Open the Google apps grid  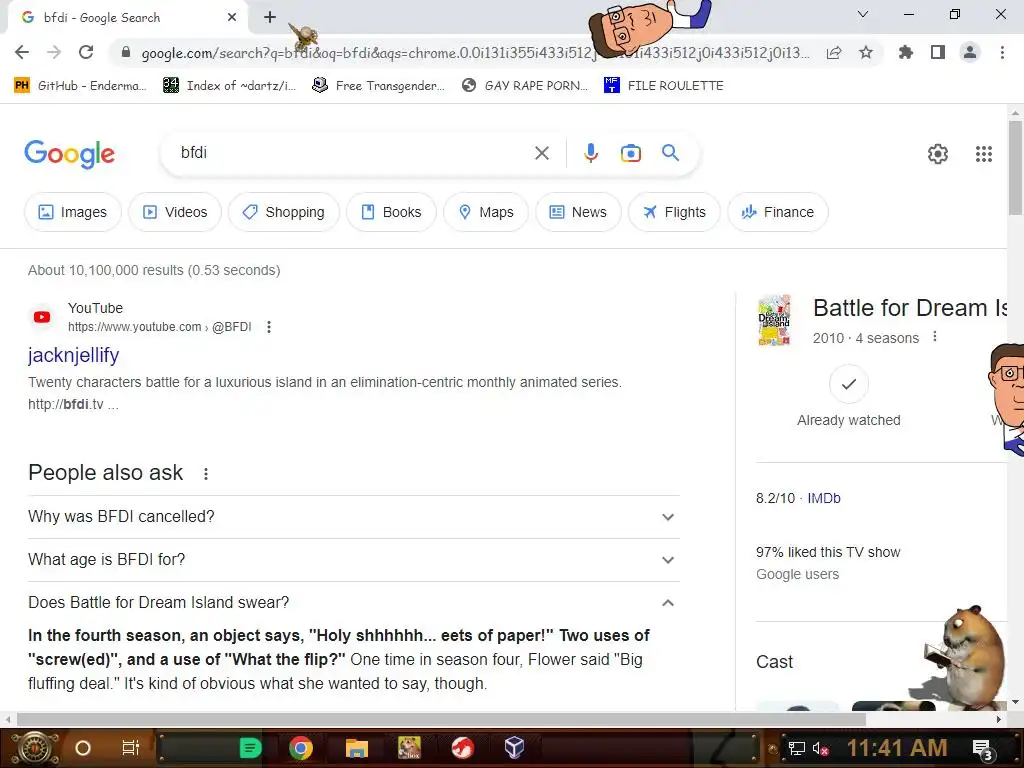(x=984, y=153)
